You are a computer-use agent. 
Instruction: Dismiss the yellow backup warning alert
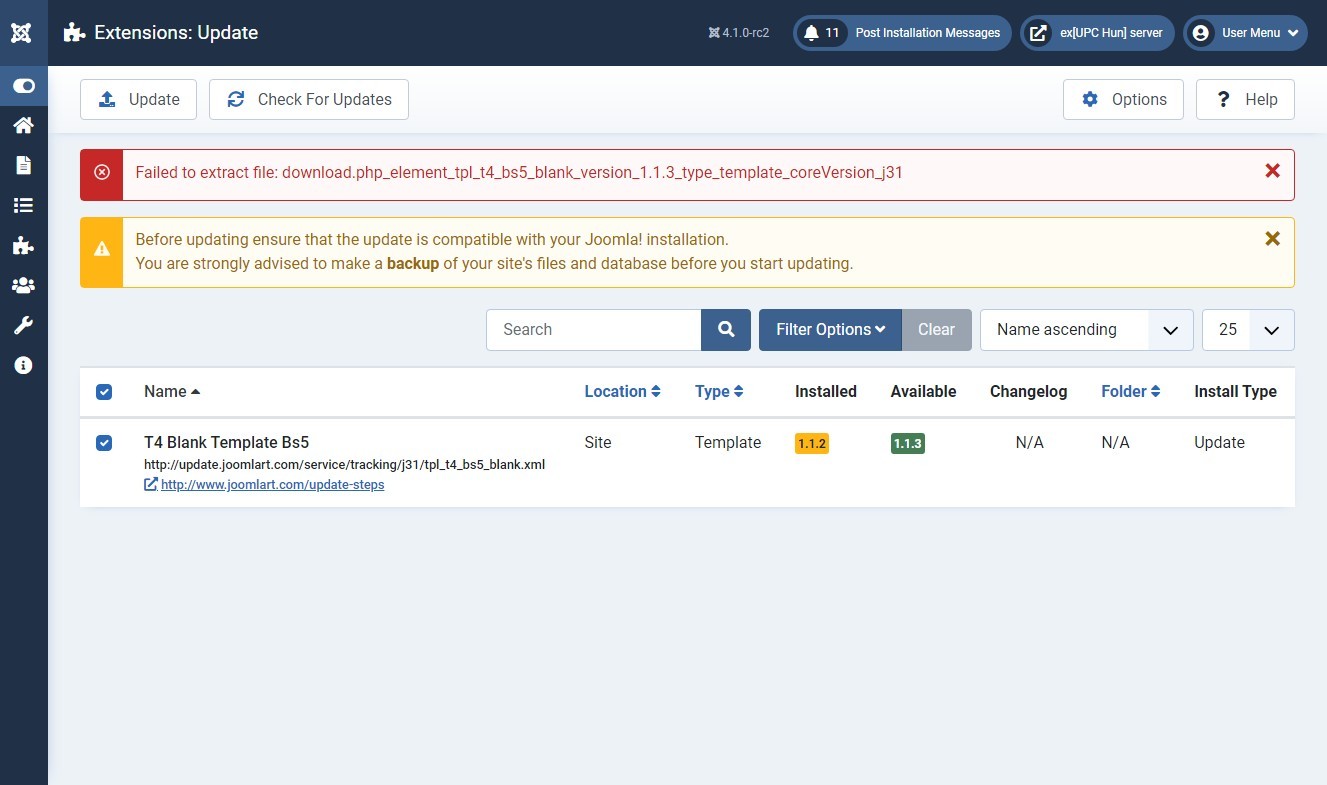pos(1272,239)
